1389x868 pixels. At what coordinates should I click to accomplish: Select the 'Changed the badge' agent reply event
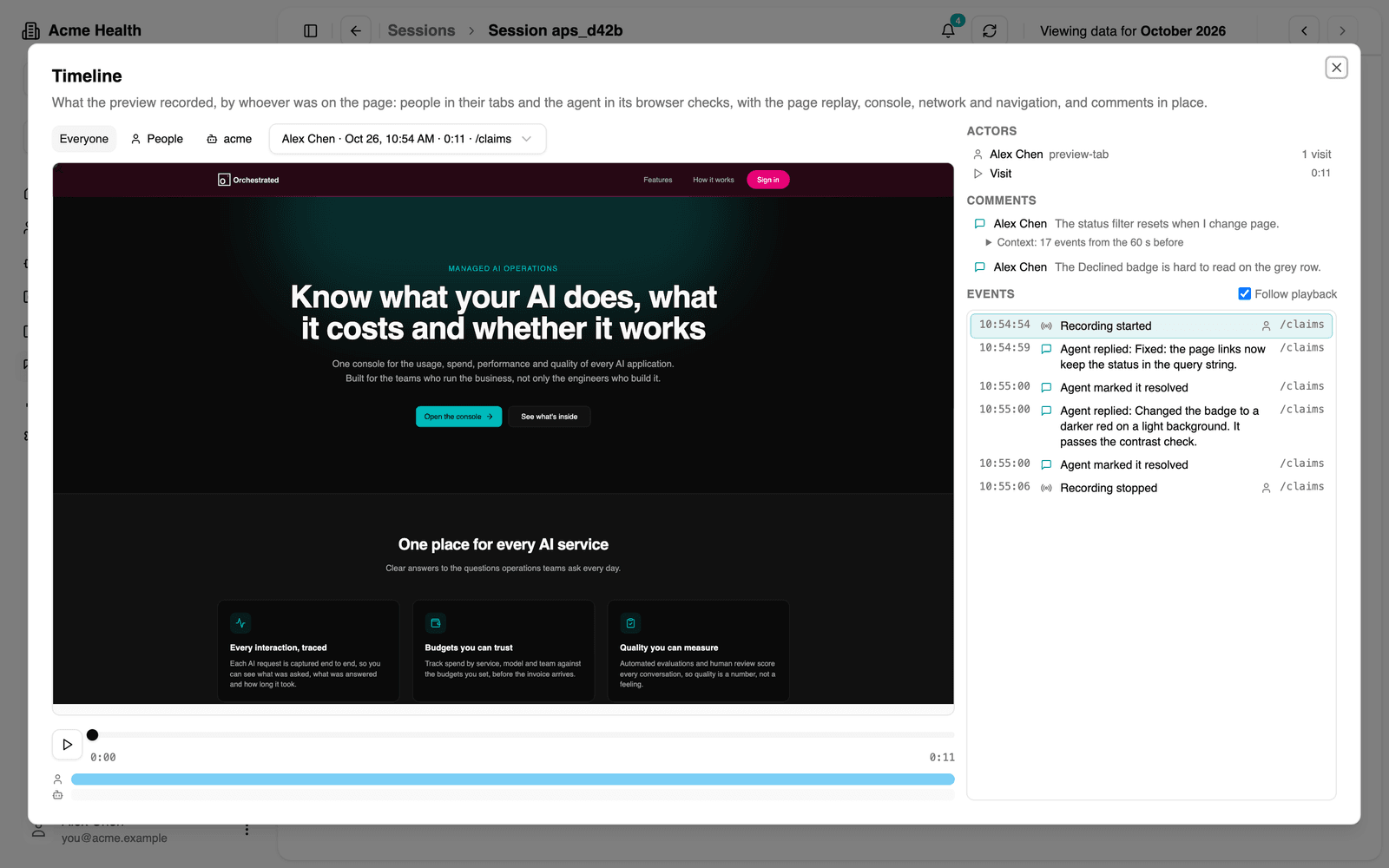point(1151,426)
